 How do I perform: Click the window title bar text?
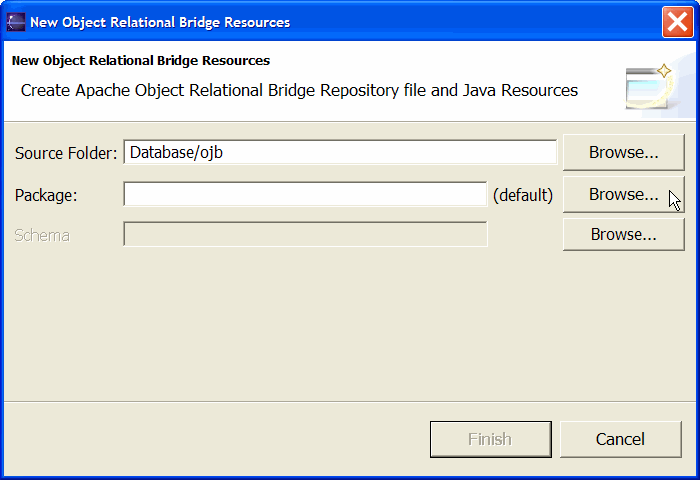(160, 22)
